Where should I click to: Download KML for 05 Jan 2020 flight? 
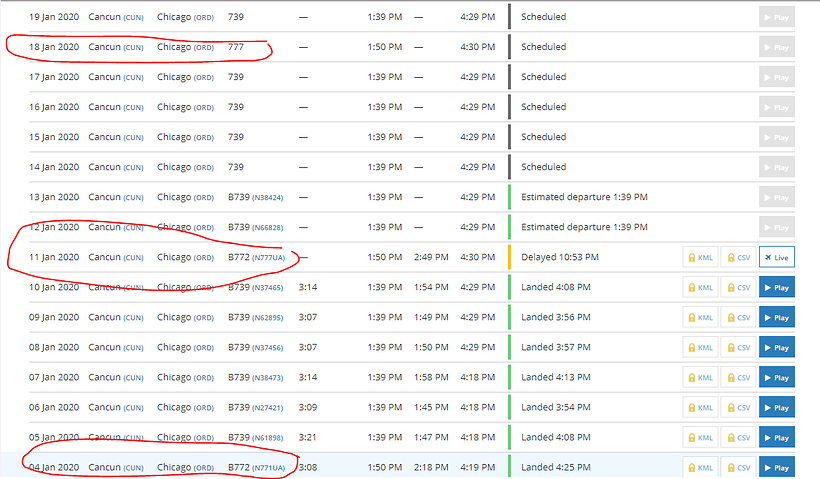coord(700,438)
